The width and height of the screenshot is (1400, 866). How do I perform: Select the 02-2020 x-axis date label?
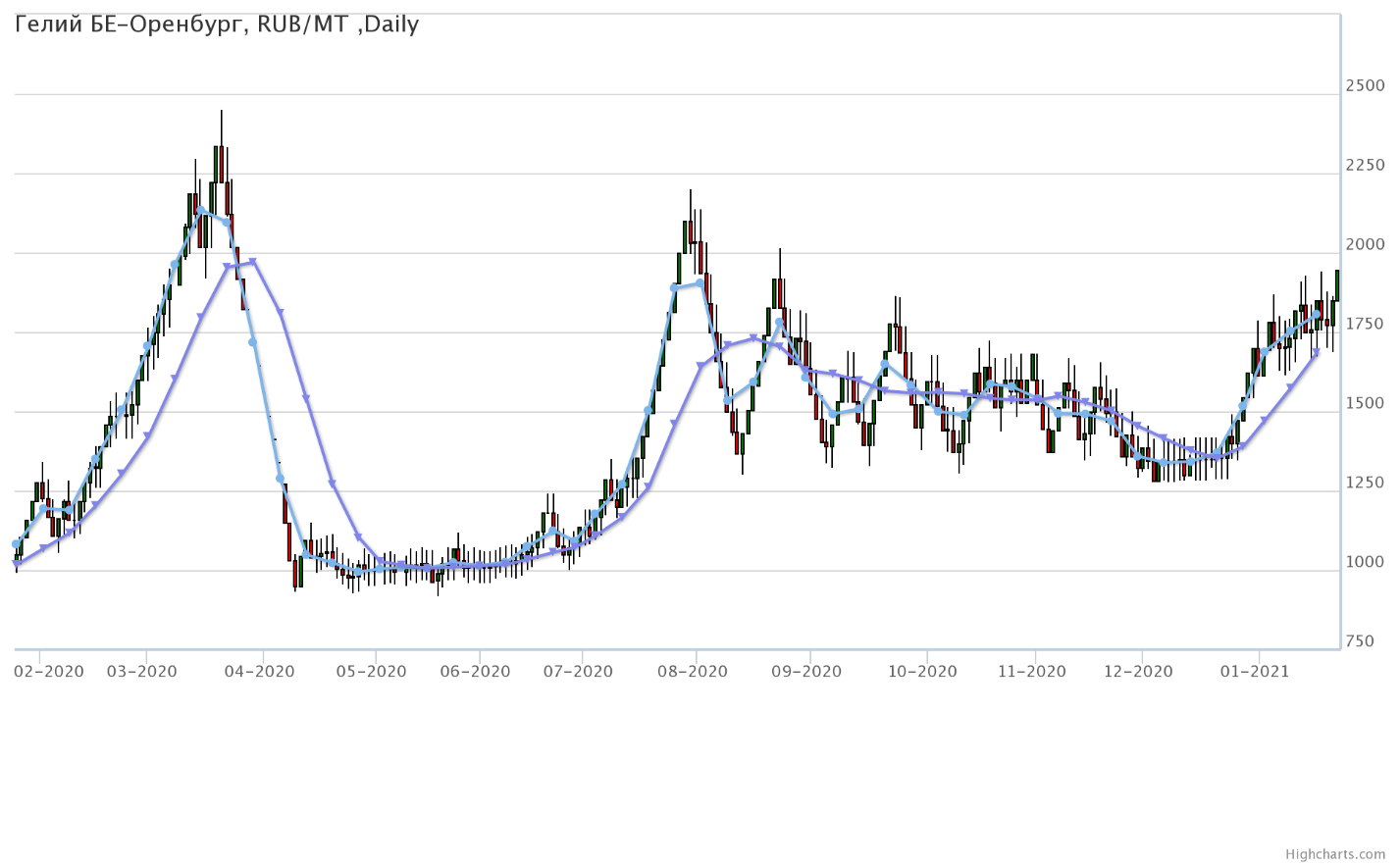pyautogui.click(x=48, y=672)
